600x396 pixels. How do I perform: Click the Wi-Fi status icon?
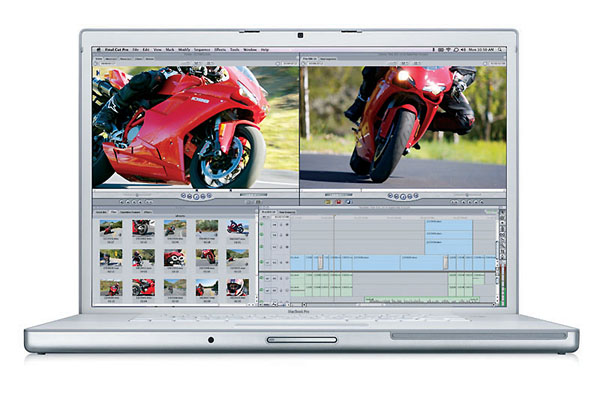point(448,49)
